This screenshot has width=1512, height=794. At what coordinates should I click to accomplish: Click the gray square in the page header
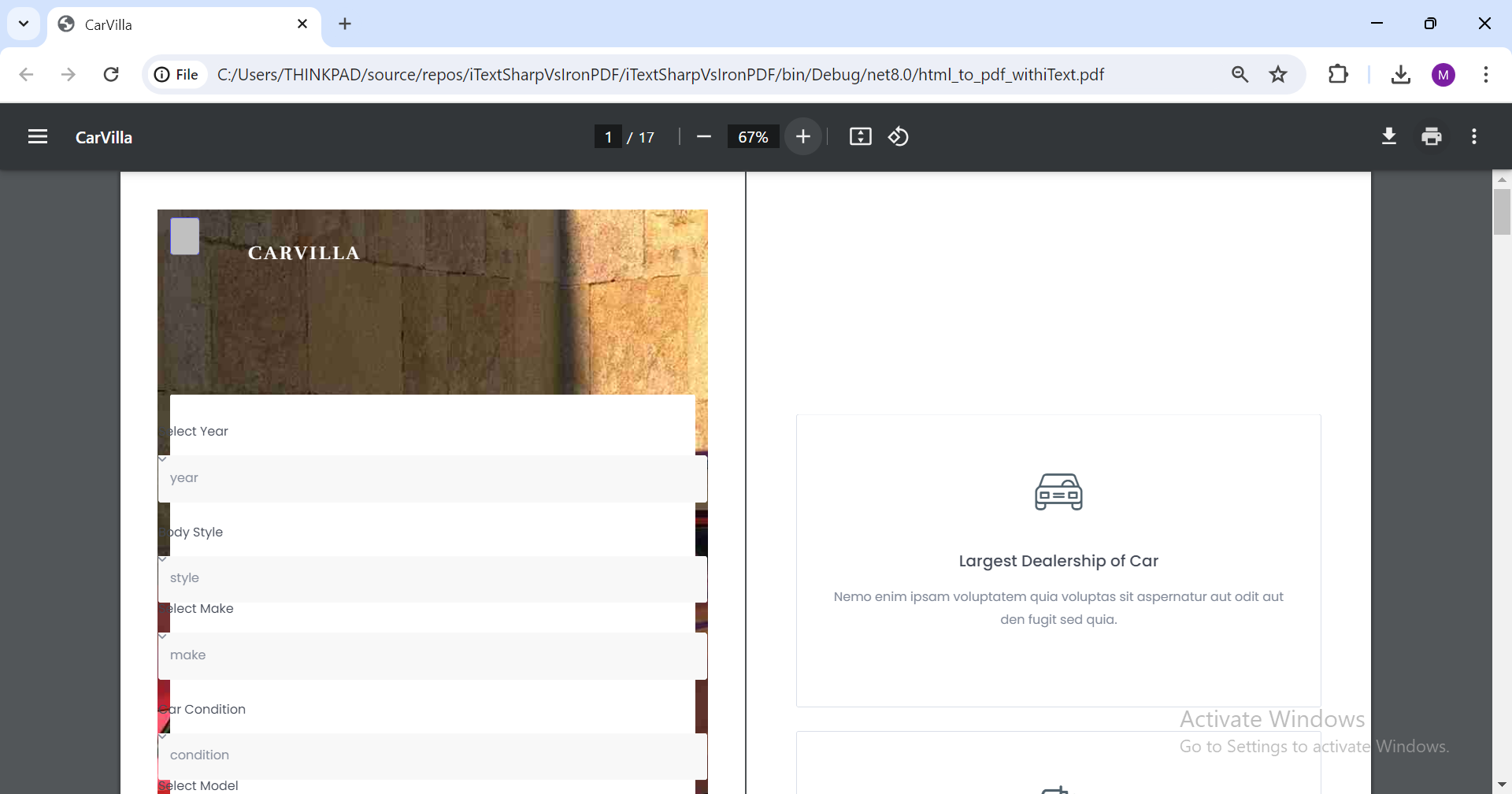click(185, 236)
